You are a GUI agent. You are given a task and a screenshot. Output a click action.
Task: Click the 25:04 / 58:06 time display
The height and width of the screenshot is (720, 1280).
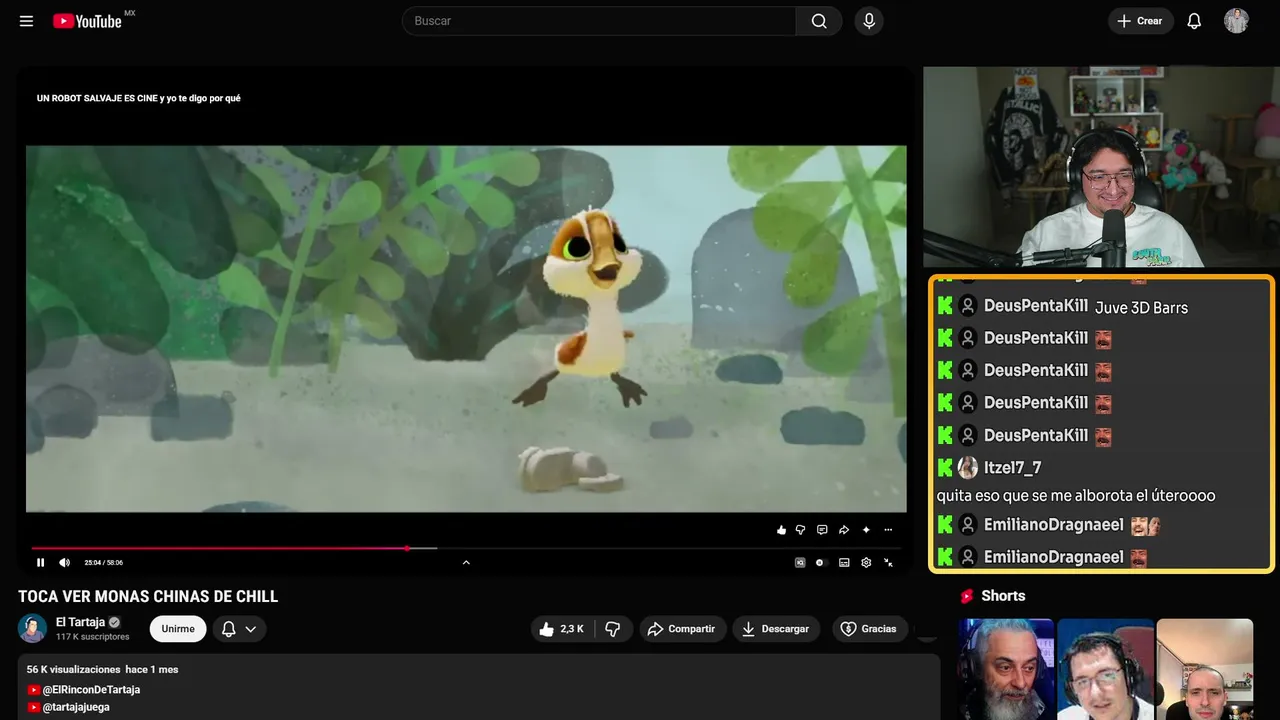103,563
